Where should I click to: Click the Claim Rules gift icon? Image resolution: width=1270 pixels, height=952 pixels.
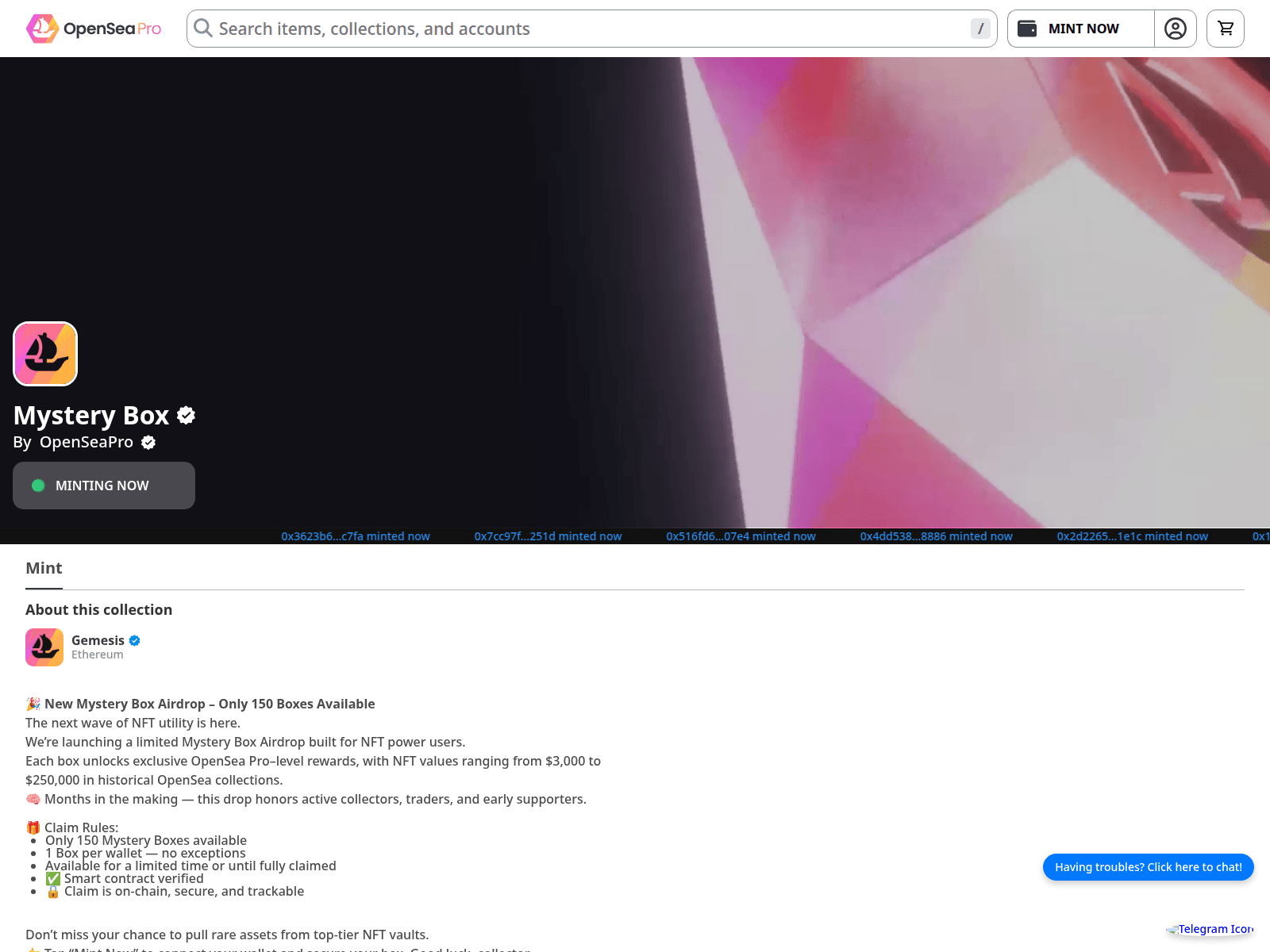pos(33,827)
